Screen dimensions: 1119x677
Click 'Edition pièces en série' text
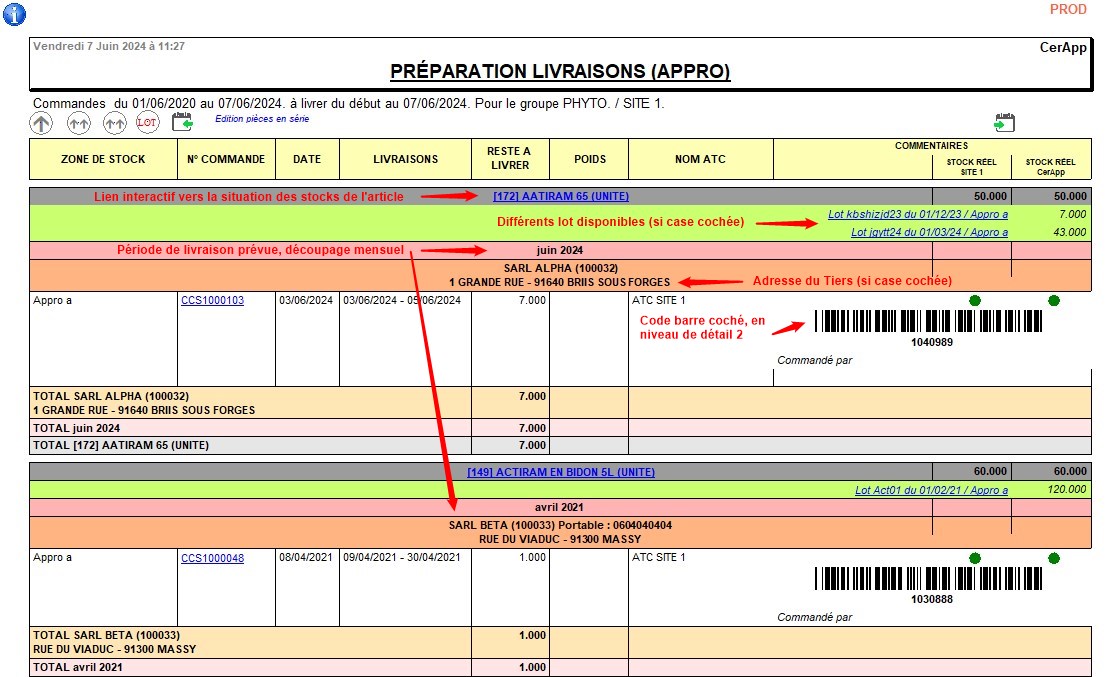point(262,119)
